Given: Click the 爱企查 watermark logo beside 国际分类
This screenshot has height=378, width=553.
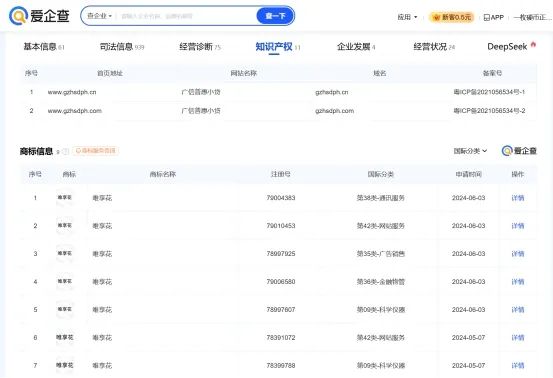Looking at the screenshot, I should click(x=519, y=151).
